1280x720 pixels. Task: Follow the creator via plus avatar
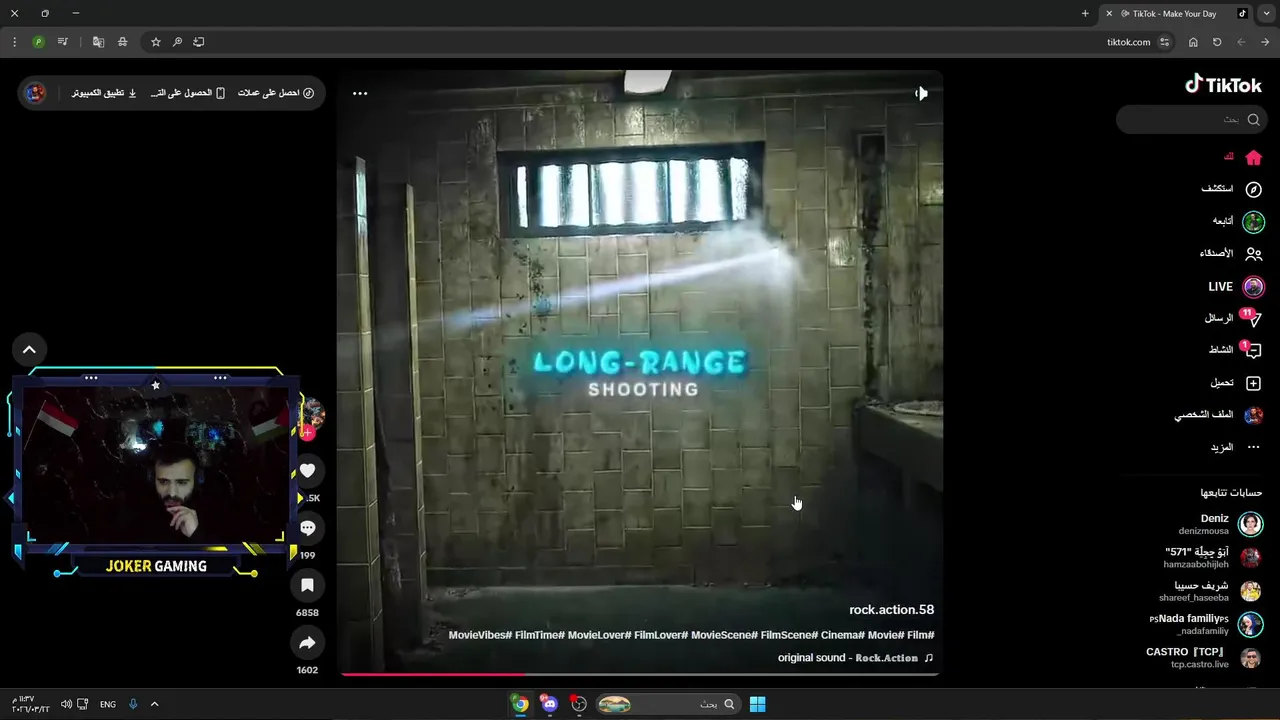309,433
